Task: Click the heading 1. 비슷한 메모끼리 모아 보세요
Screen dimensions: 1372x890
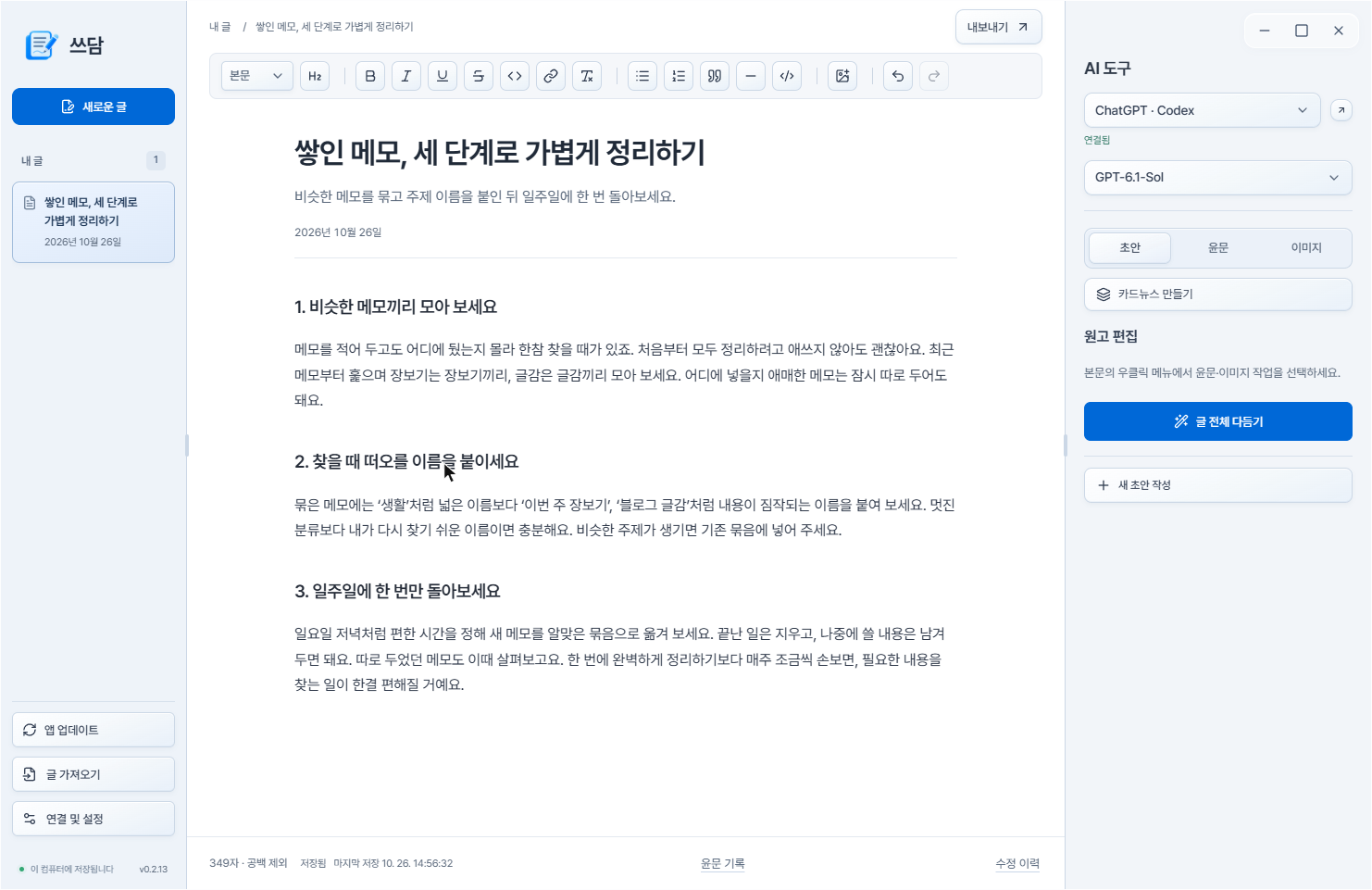Action: [395, 307]
